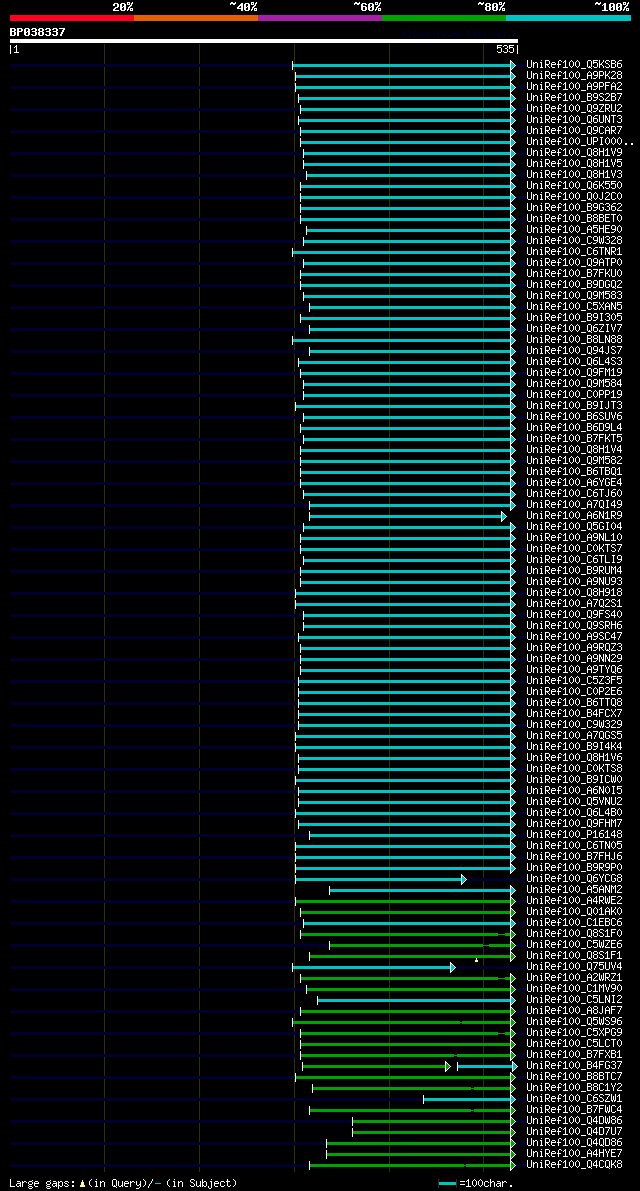
Task: Click the red 20% identity legend segment
Action: coord(72,17)
